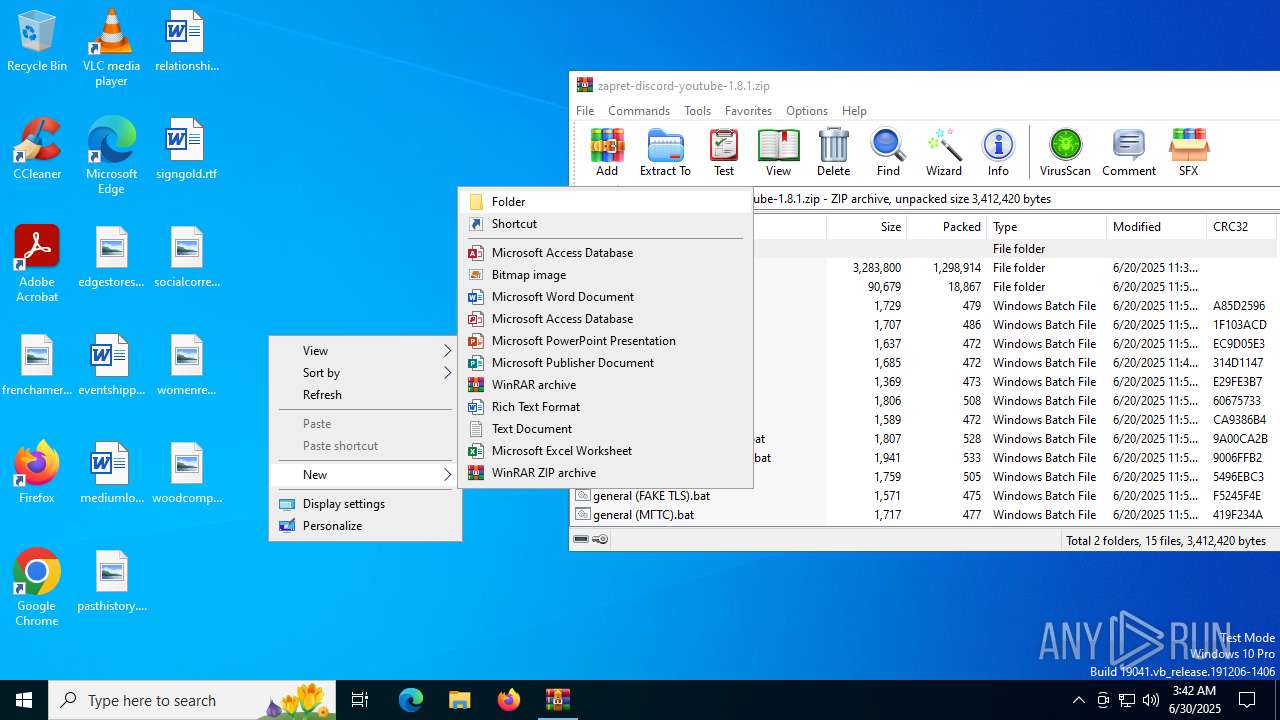
Task: Create a new Folder from the submenu
Action: click(605, 201)
